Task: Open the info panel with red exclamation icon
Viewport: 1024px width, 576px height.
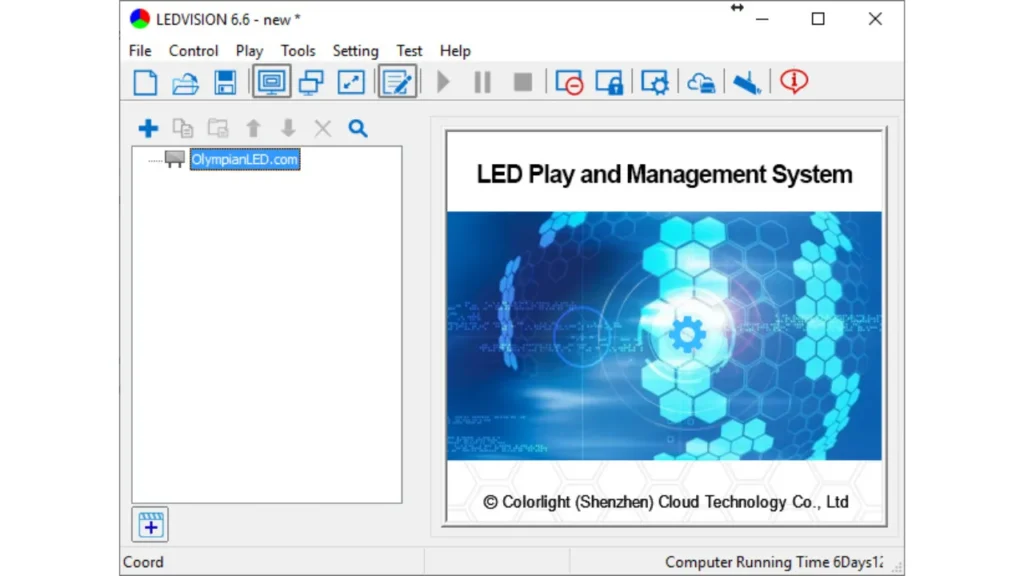Action: tap(793, 82)
